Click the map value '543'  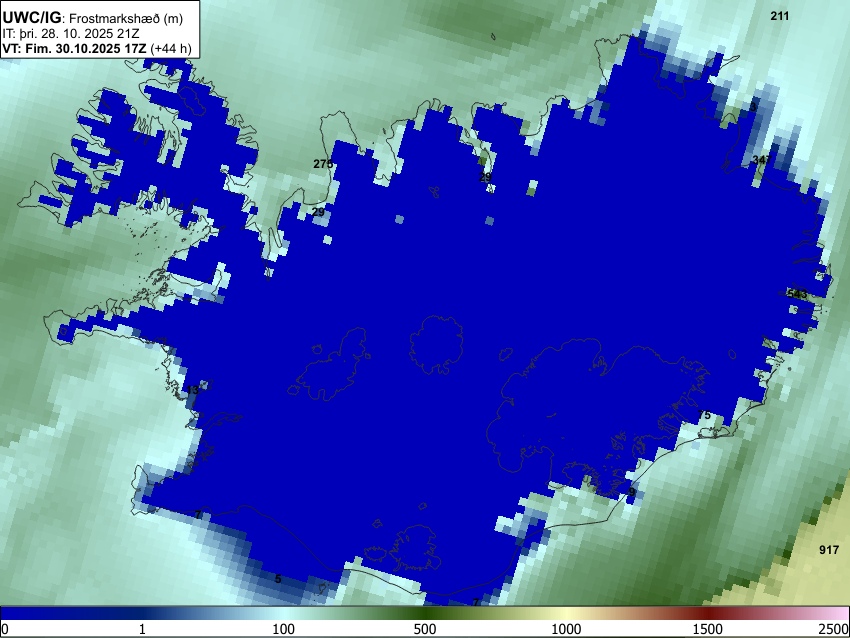point(797,294)
